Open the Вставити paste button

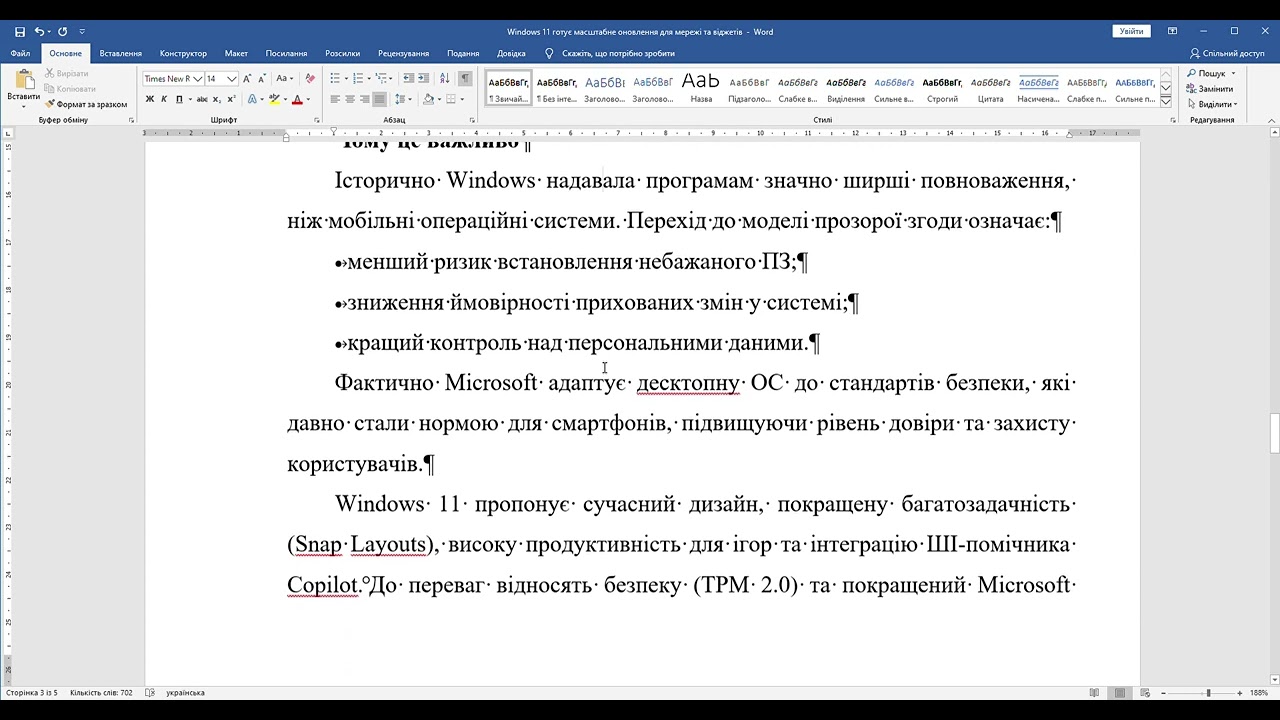[x=23, y=89]
